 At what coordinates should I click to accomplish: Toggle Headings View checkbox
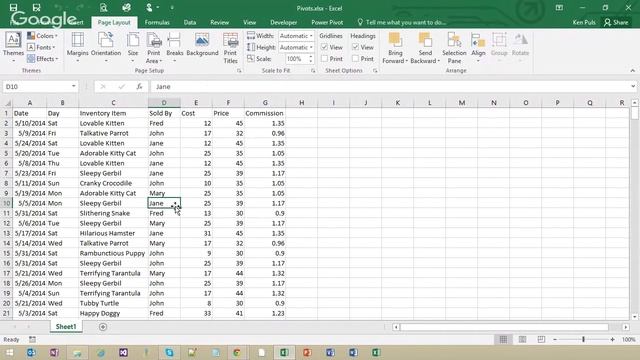(x=356, y=47)
